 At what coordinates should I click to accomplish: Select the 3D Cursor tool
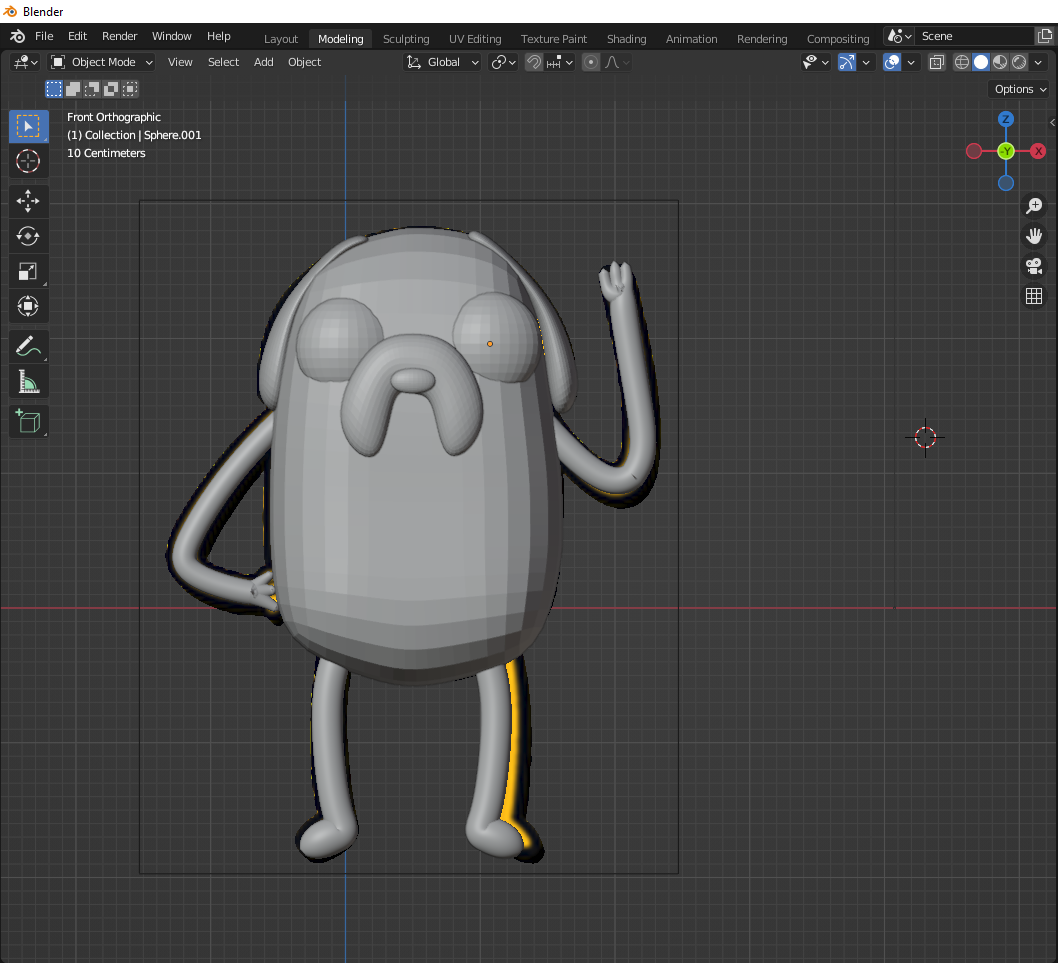coord(28,161)
